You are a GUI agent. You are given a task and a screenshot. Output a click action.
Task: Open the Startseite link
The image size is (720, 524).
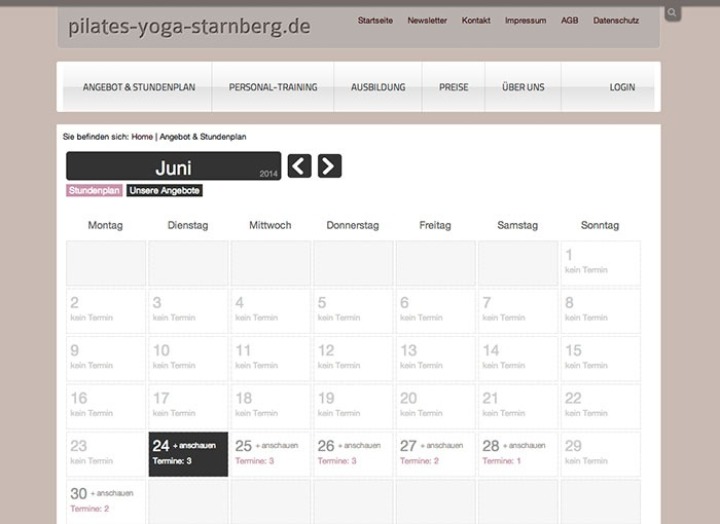pos(375,20)
